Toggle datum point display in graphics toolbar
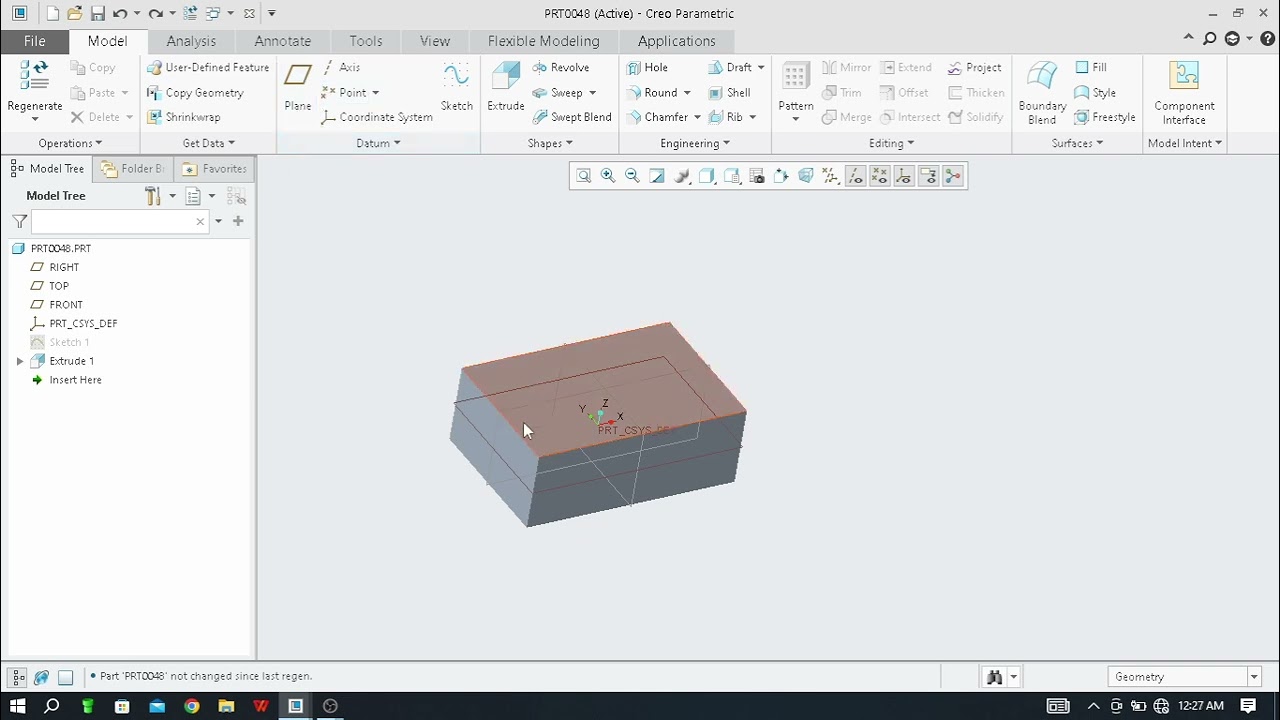 pyautogui.click(x=879, y=176)
